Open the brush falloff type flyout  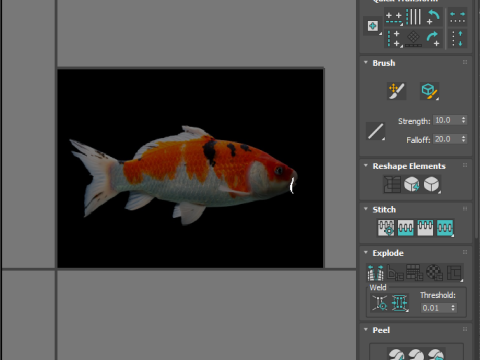pyautogui.click(x=375, y=131)
